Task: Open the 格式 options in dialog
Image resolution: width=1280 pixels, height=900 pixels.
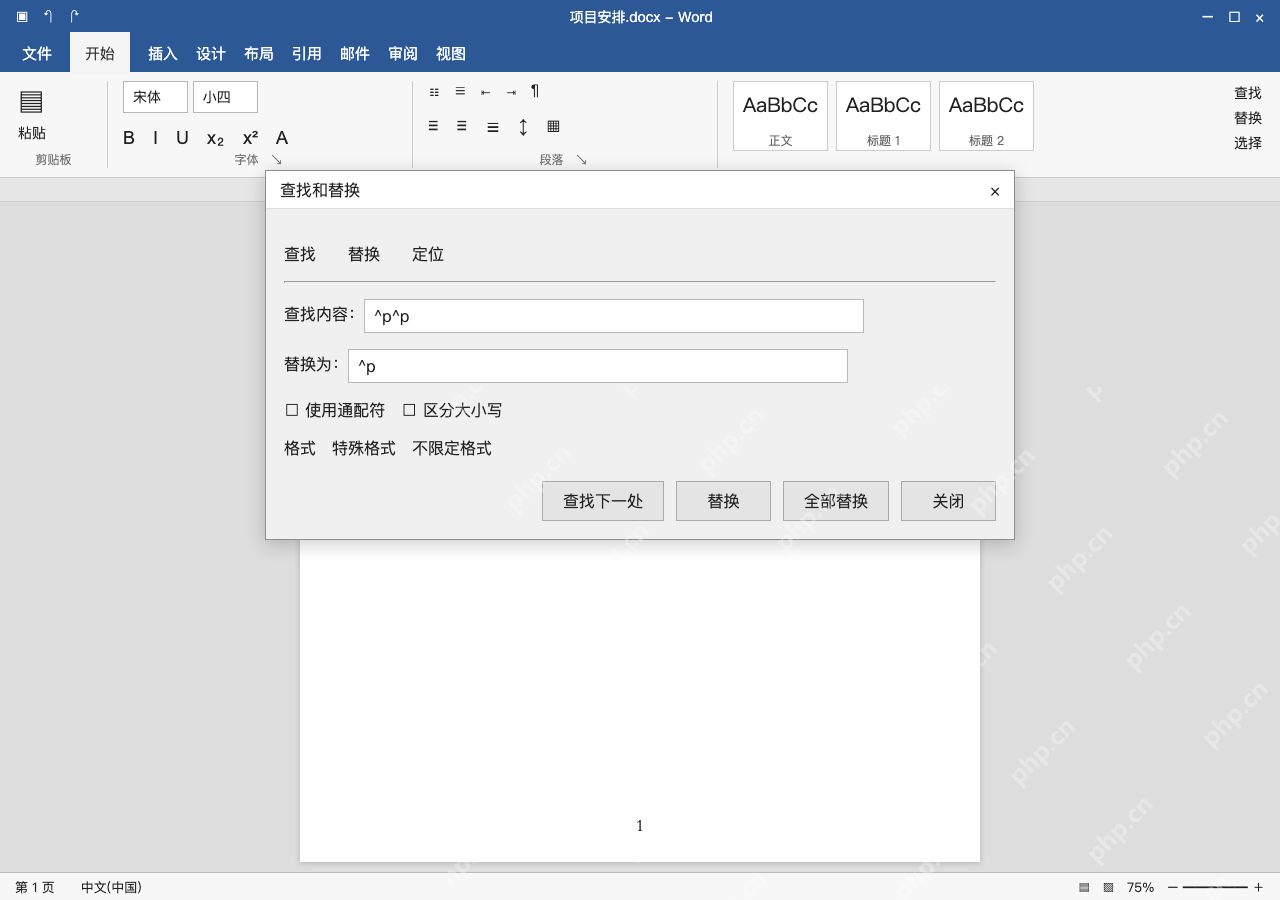Action: (300, 448)
